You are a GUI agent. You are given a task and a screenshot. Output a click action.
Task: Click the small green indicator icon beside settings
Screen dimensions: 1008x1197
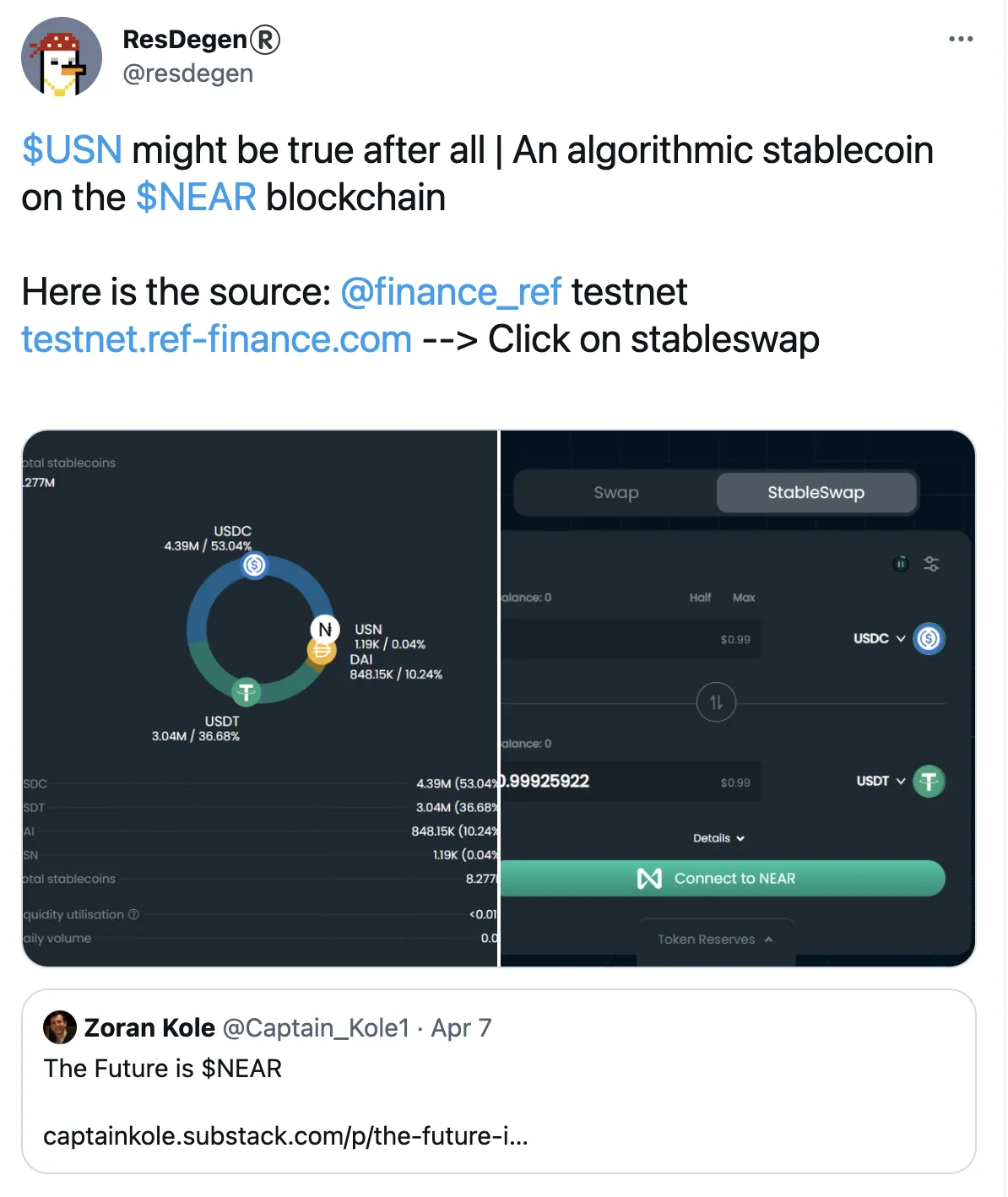tap(901, 564)
